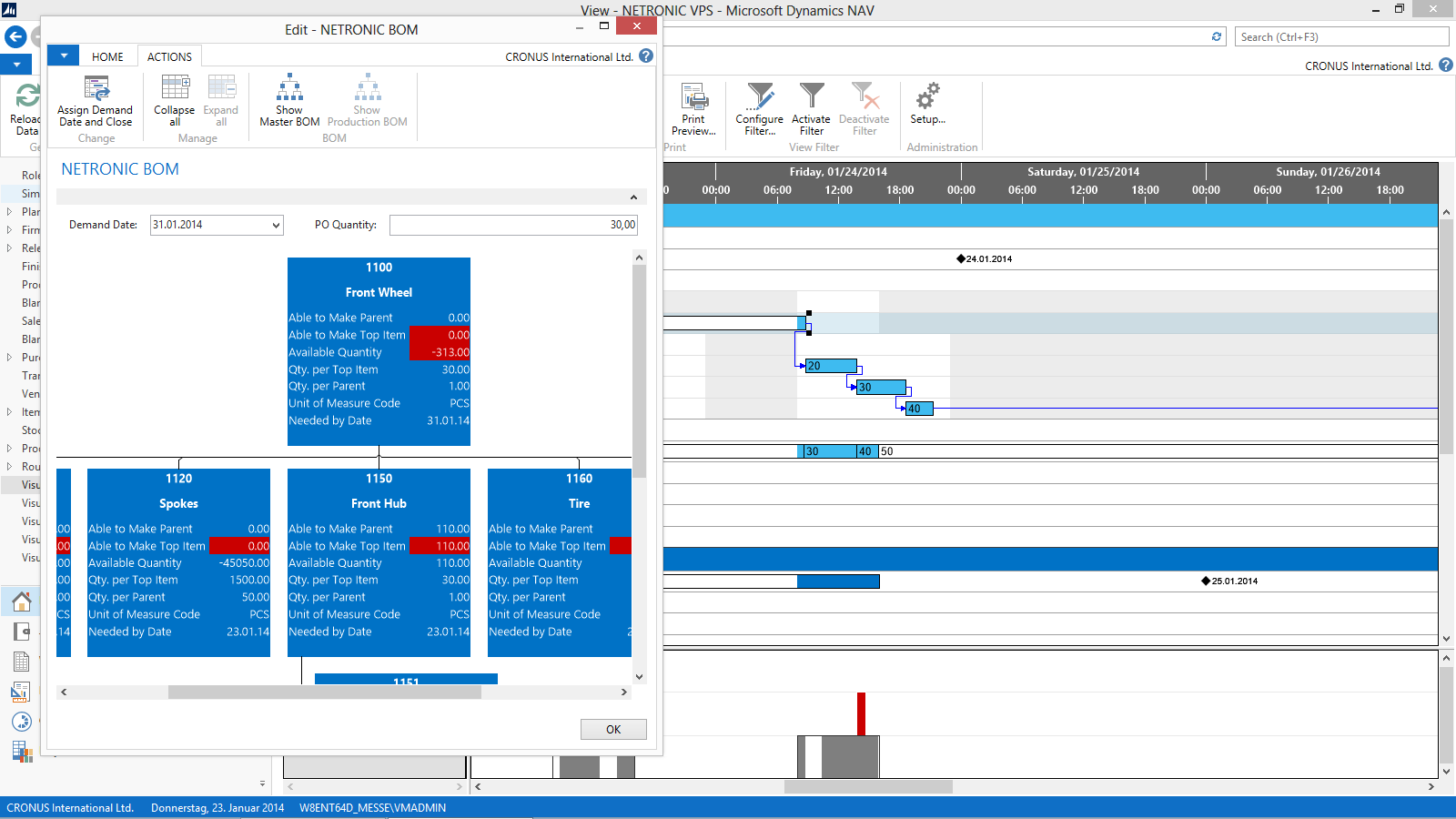The height and width of the screenshot is (819, 1456).
Task: Click Saturday, 01/25/2014 timescale header
Action: point(1084,172)
